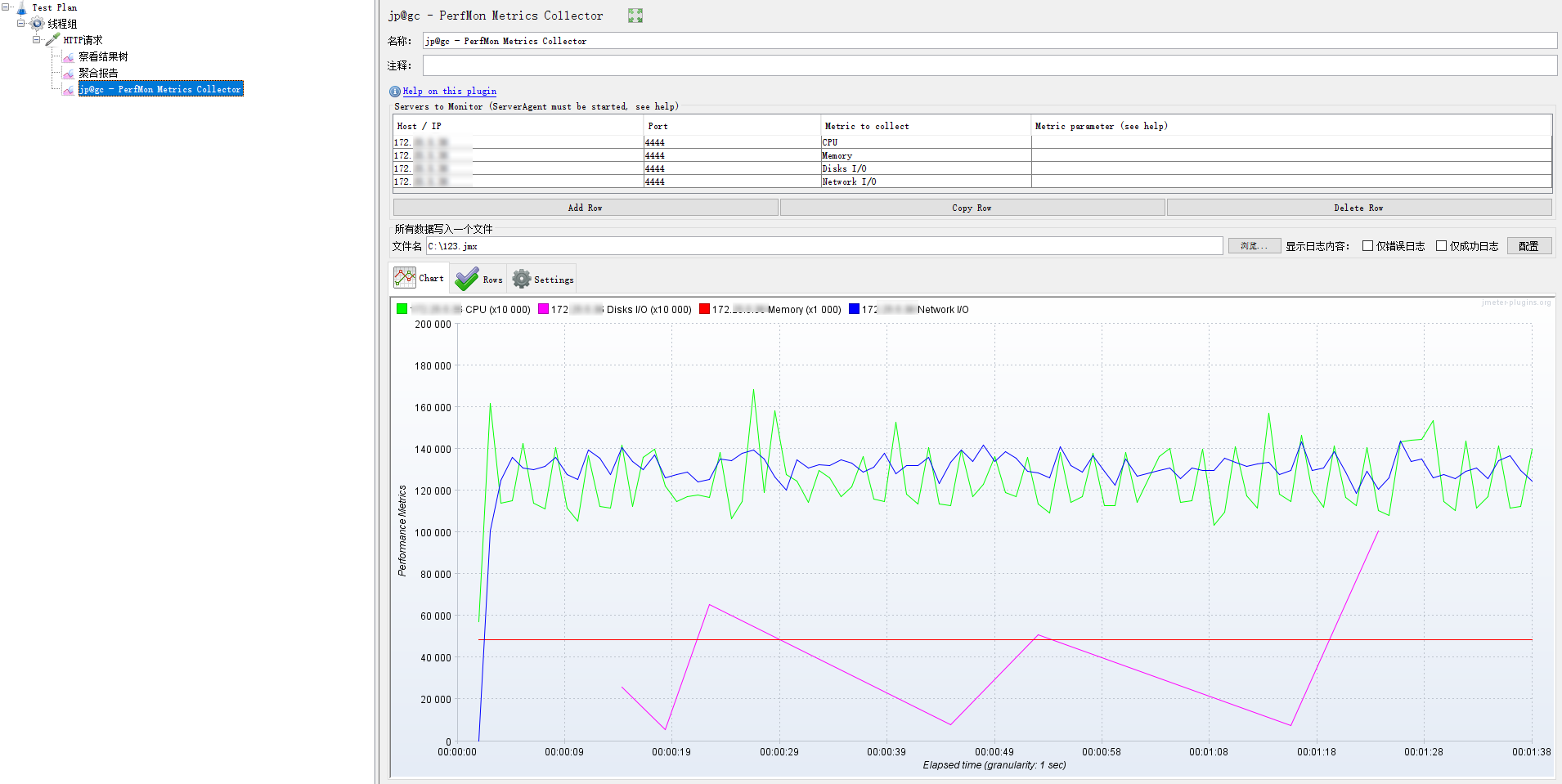Click the Network I/O legend label
The image size is (1562, 784).
tap(943, 310)
